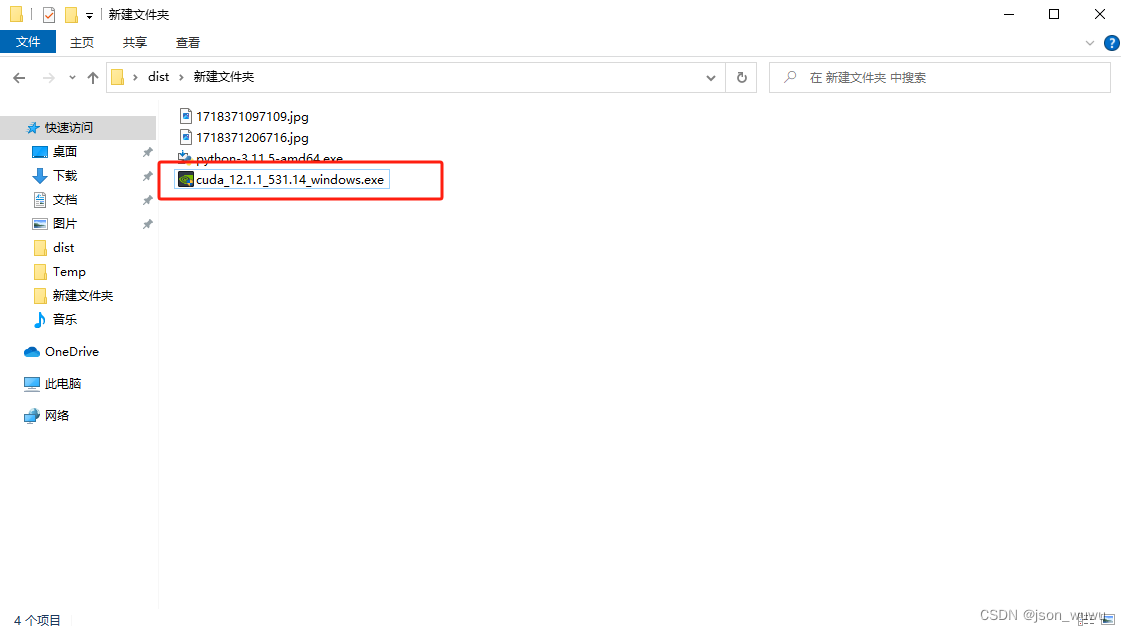Image resolution: width=1121 pixels, height=632 pixels.
Task: Select file 1718371206716.jpg
Action: click(x=252, y=137)
